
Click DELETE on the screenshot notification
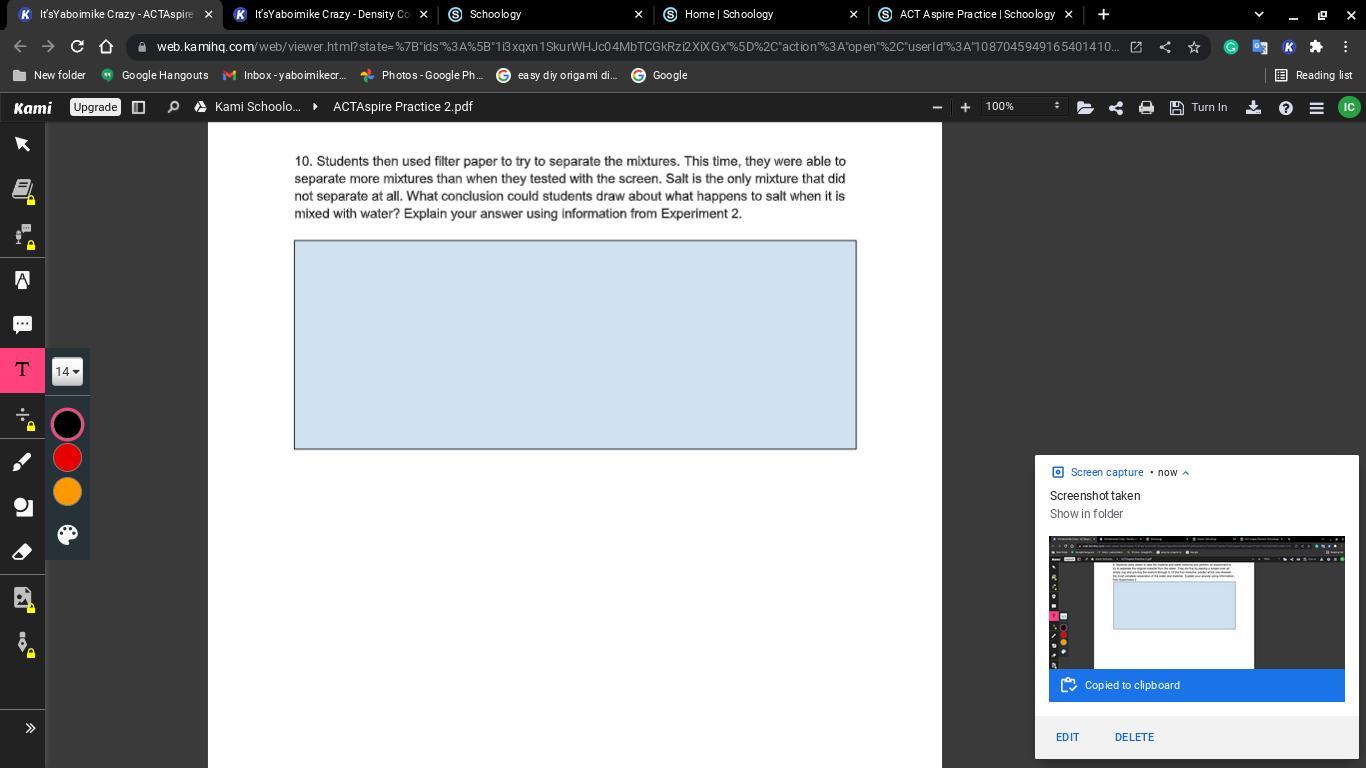click(1134, 737)
